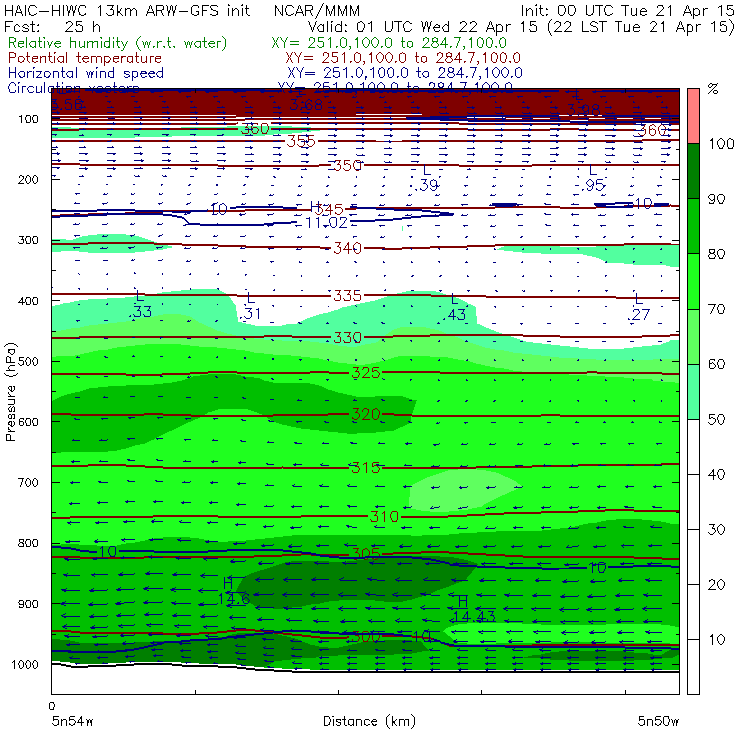Click the '800' pressure axis tick label
Image resolution: width=740 pixels, height=740 pixels.
click(28, 543)
